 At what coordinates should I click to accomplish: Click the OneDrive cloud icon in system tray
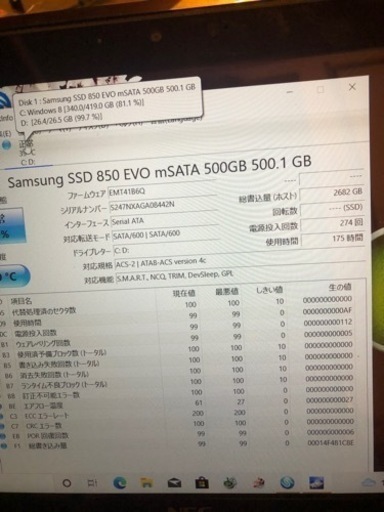pos(369,482)
